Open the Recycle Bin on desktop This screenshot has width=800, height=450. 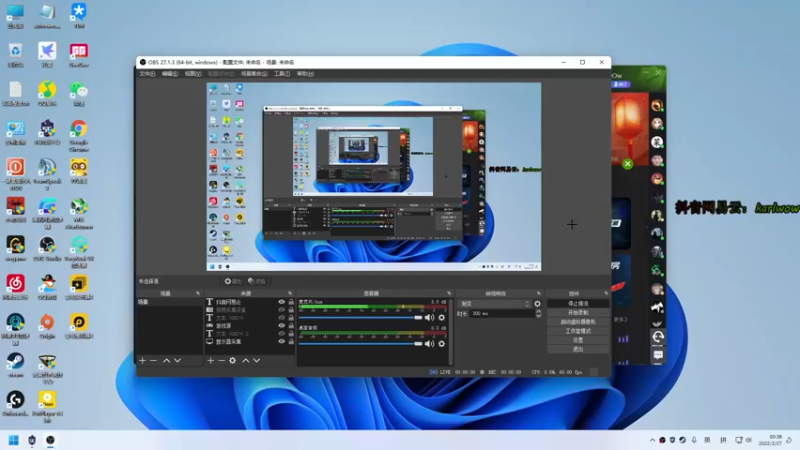coord(15,56)
